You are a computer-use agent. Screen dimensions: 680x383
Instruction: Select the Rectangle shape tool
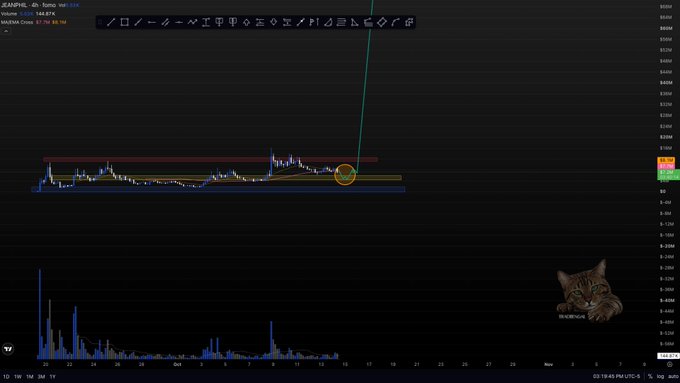click(x=124, y=22)
